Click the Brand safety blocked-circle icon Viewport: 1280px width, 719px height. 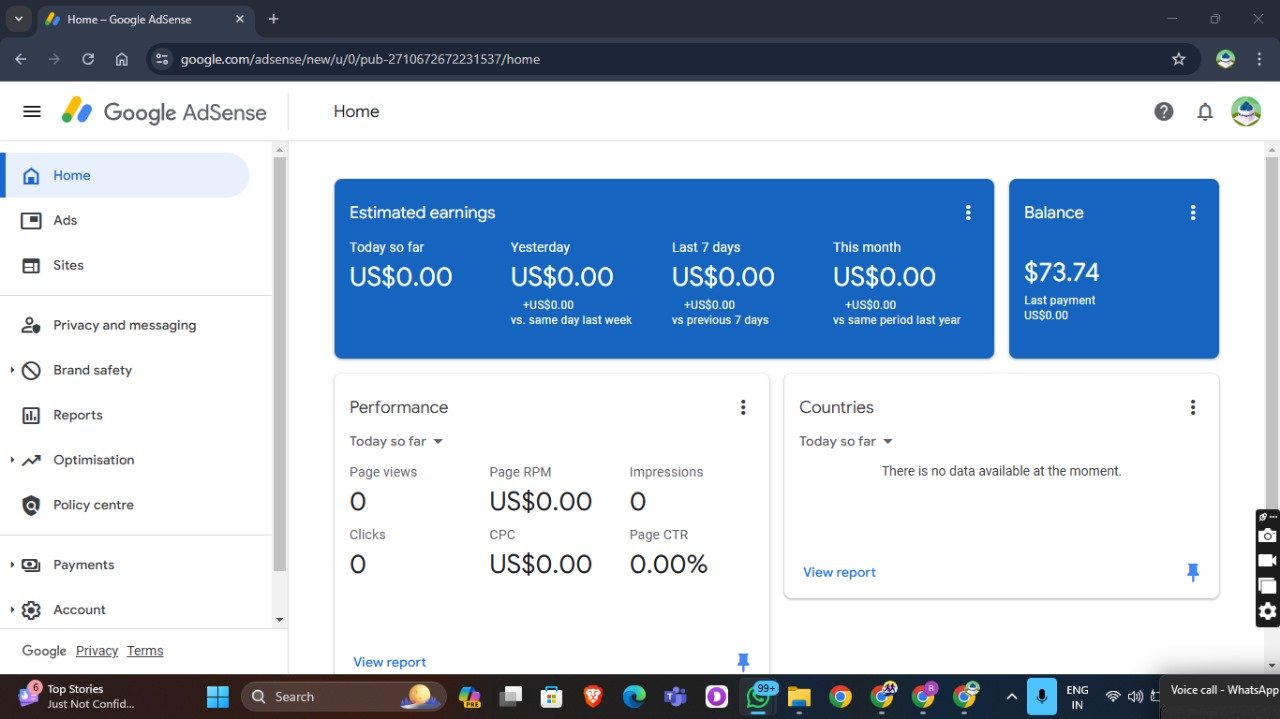click(x=31, y=370)
